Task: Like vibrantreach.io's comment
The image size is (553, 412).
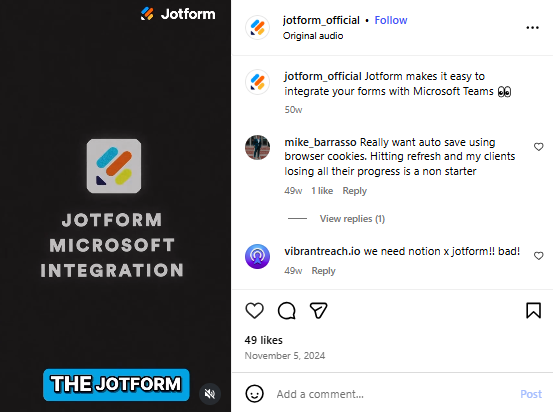Action: coord(538,256)
